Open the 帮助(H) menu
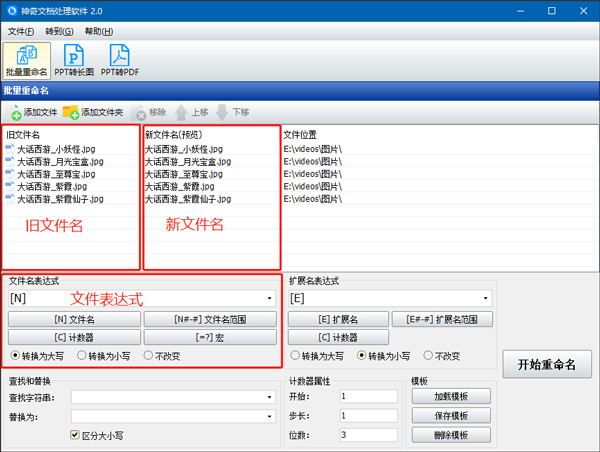The width and height of the screenshot is (600, 452). coord(99,31)
